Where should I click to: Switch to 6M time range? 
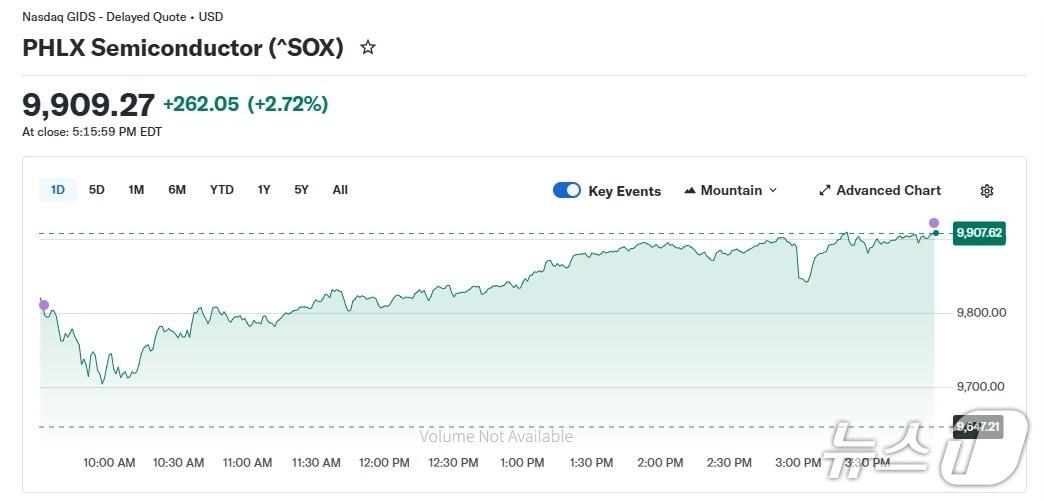pyautogui.click(x=177, y=189)
